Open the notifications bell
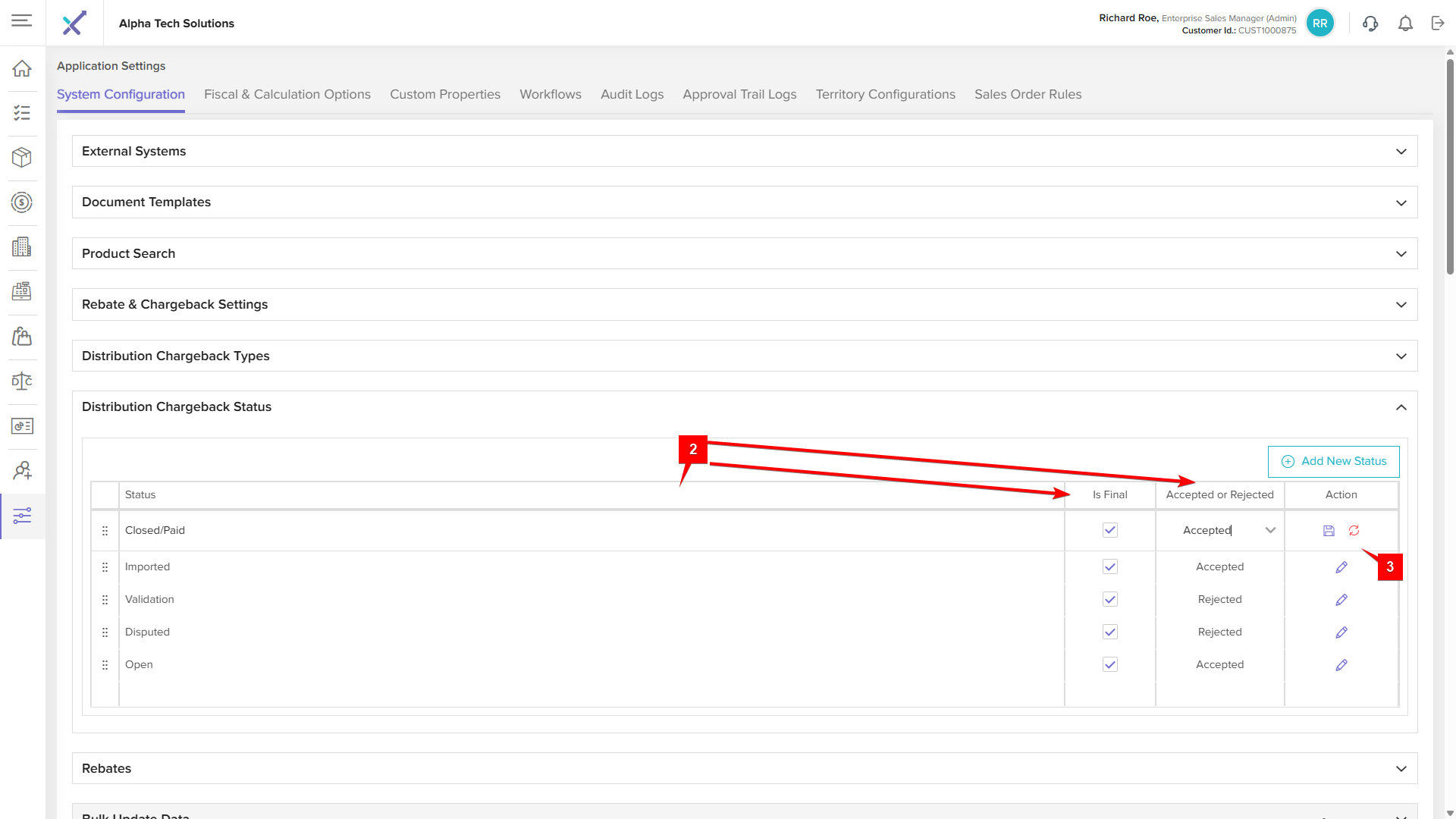The width and height of the screenshot is (1456, 819). [x=1405, y=24]
